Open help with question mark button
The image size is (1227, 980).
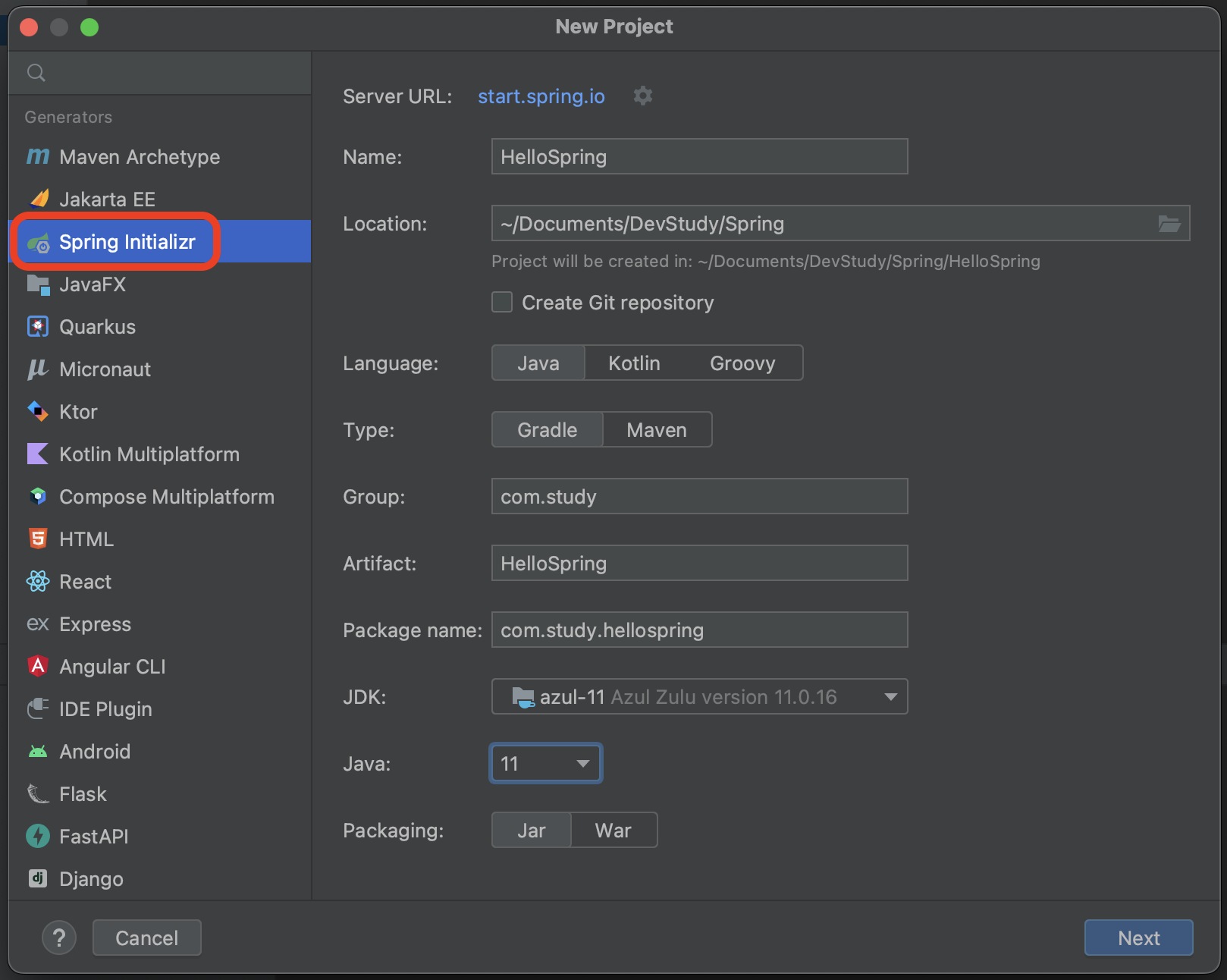pos(59,938)
